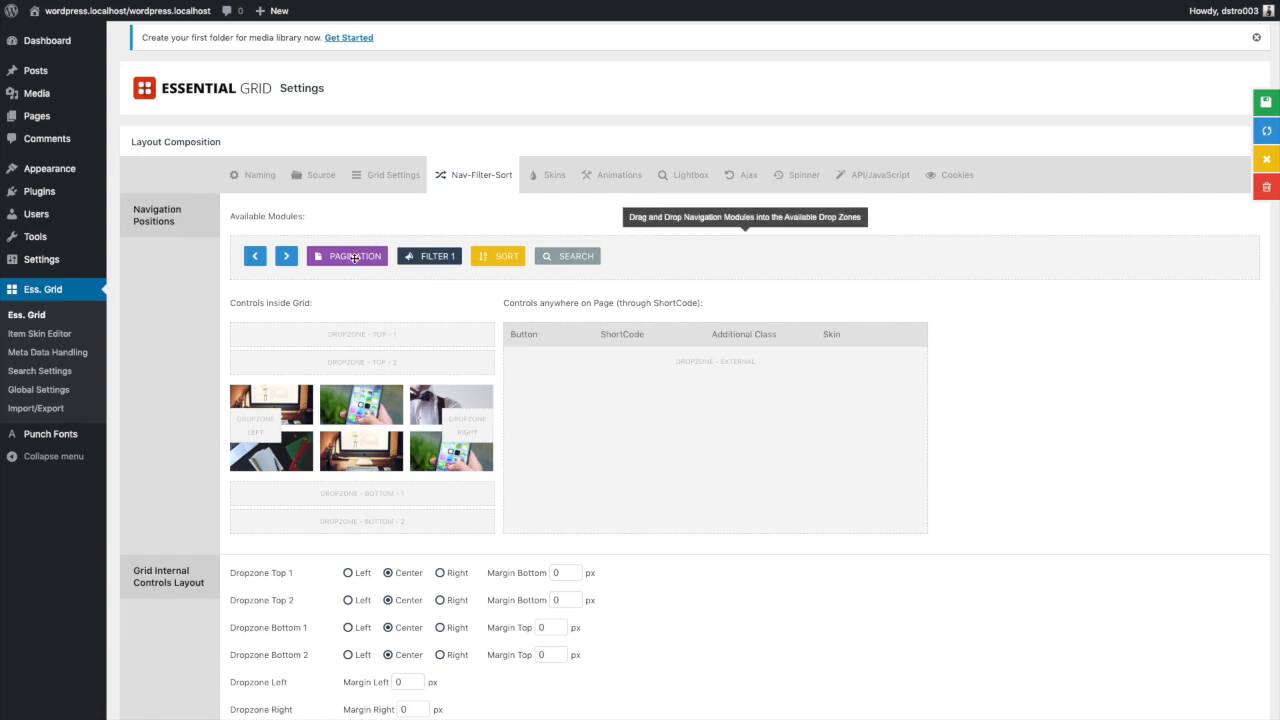Select Right for Dropzone Bottom 2
The width and height of the screenshot is (1280, 720).
pyautogui.click(x=440, y=655)
